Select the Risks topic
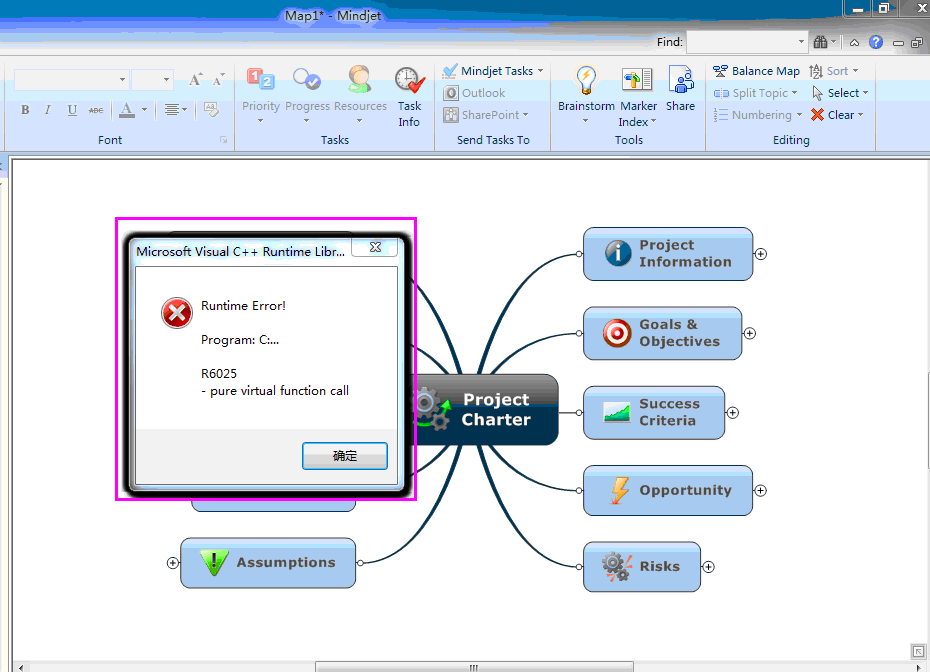The image size is (930, 672). (x=642, y=566)
